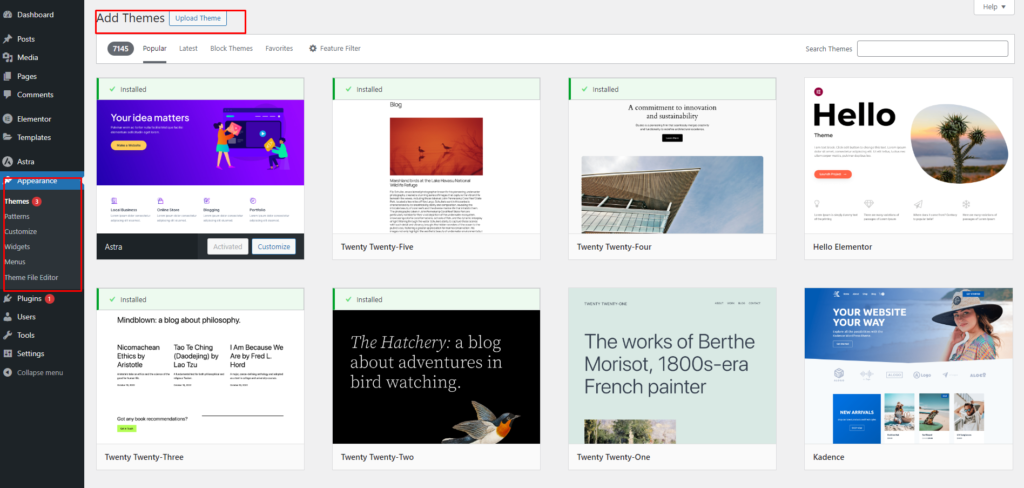The height and width of the screenshot is (488, 1024).
Task: Click the Customize button on Astra
Action: tap(274, 247)
